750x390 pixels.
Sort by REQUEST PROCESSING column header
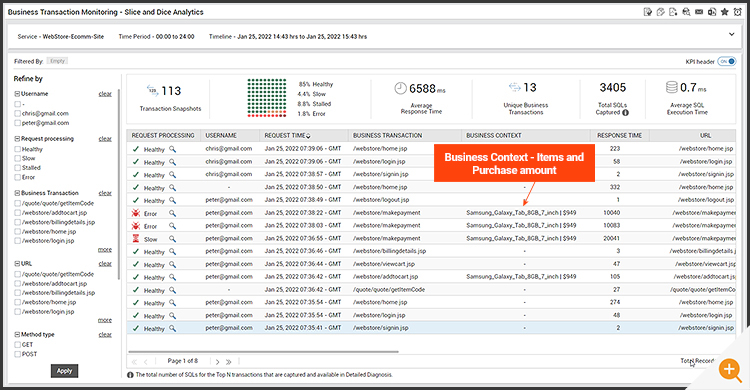(x=163, y=135)
